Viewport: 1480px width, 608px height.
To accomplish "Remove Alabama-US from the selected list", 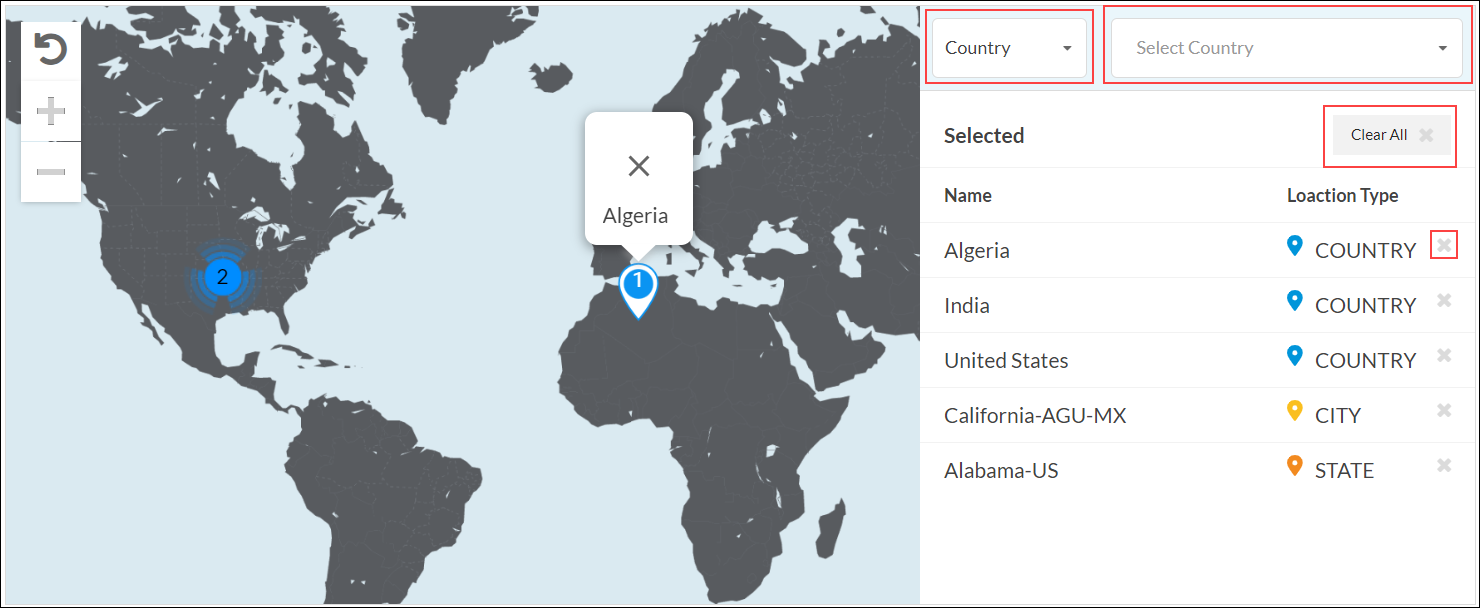I will [1444, 465].
